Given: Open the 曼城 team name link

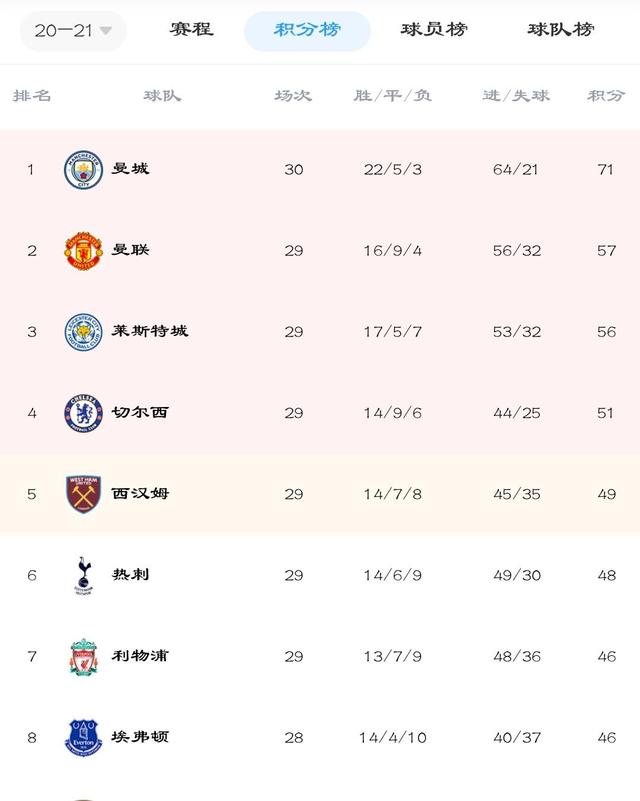Looking at the screenshot, I should pyautogui.click(x=130, y=169).
